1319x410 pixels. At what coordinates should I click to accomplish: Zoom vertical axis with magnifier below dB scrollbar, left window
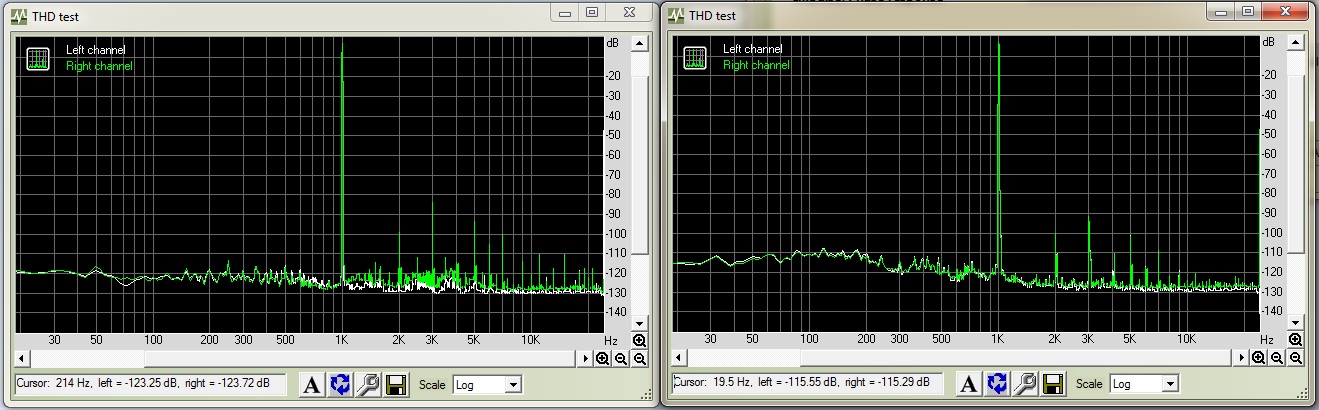639,341
